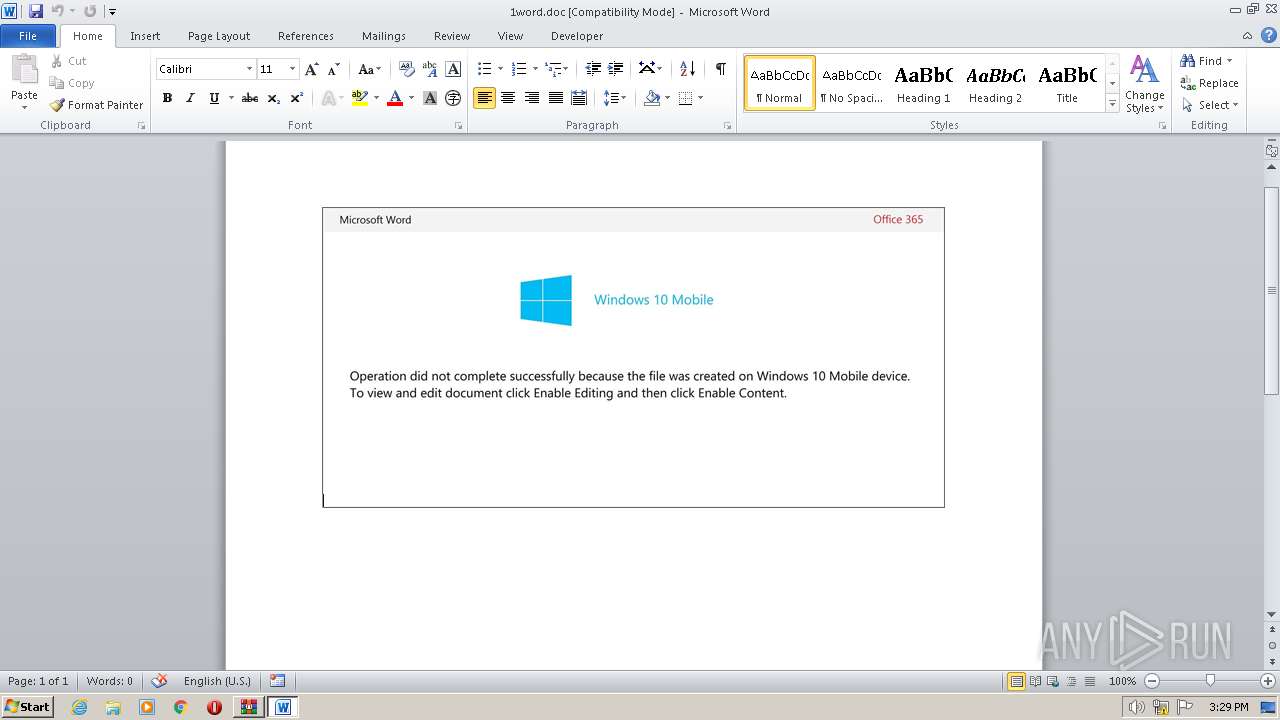The width and height of the screenshot is (1280, 720).
Task: Click the Enclose Characters icon
Action: click(x=453, y=98)
